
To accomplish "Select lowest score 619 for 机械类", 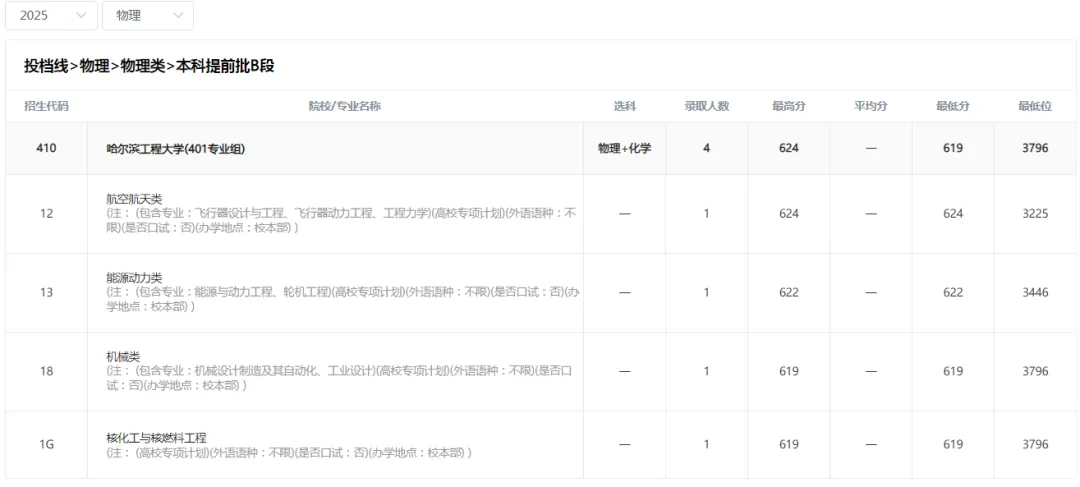I will [x=953, y=371].
